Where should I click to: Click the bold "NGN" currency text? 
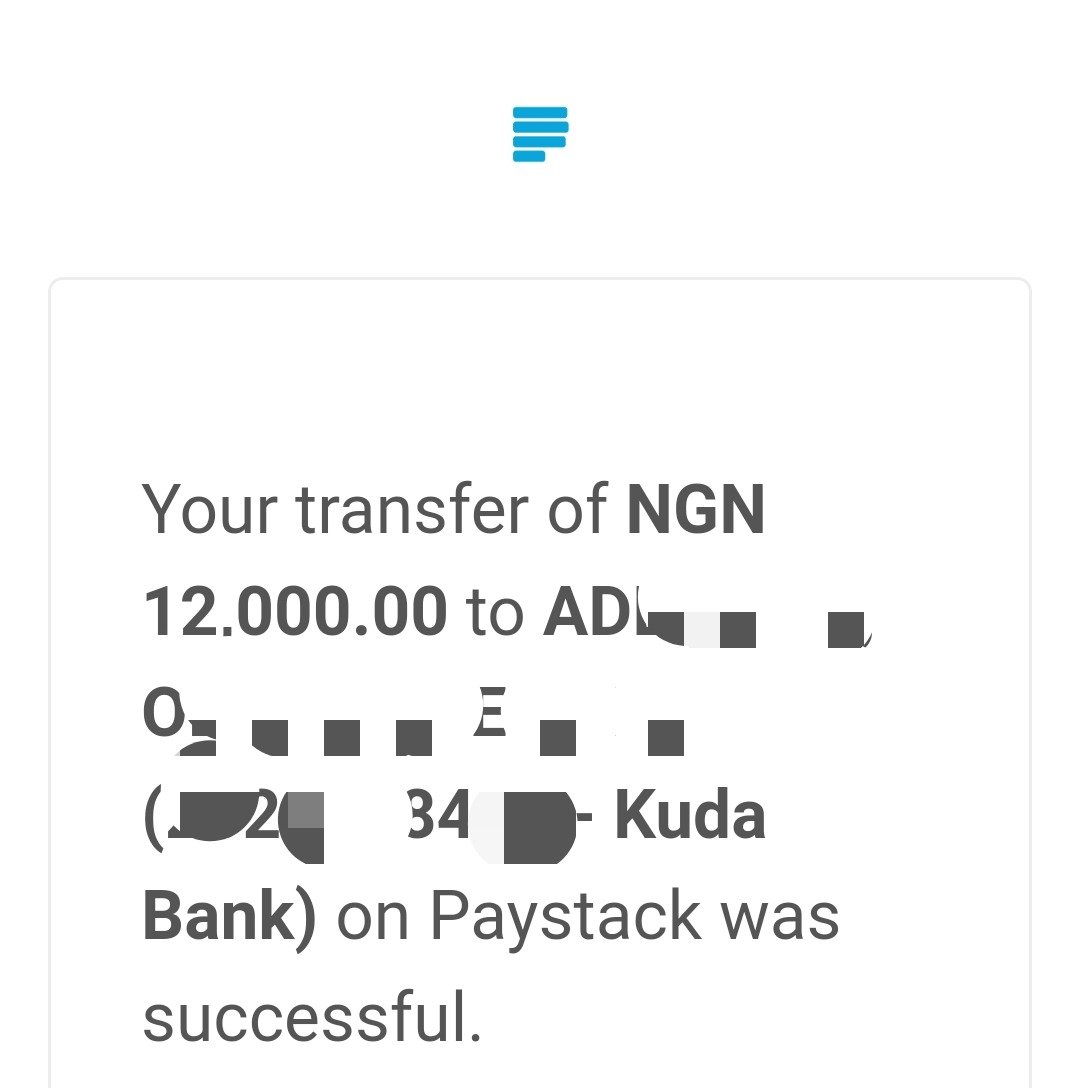[695, 511]
